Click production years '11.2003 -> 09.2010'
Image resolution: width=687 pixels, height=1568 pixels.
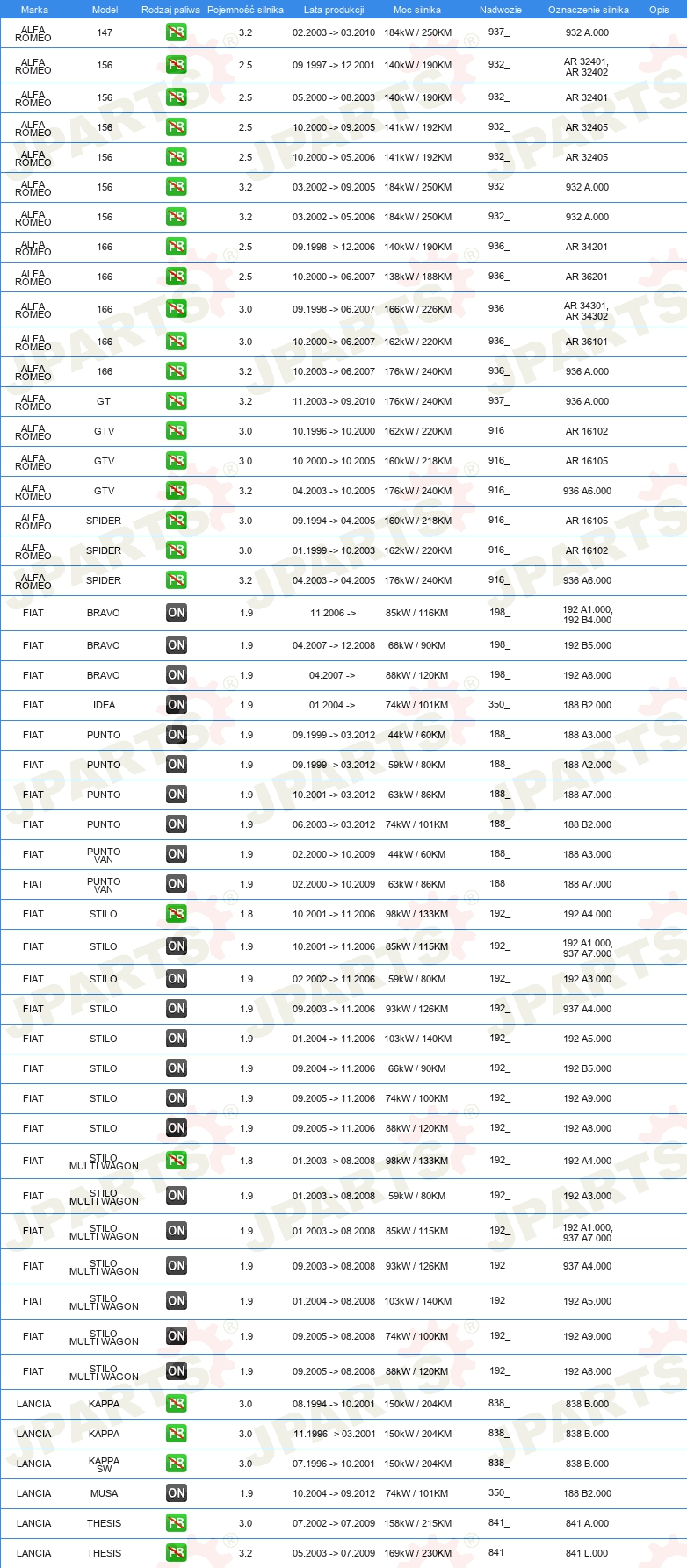[x=334, y=401]
